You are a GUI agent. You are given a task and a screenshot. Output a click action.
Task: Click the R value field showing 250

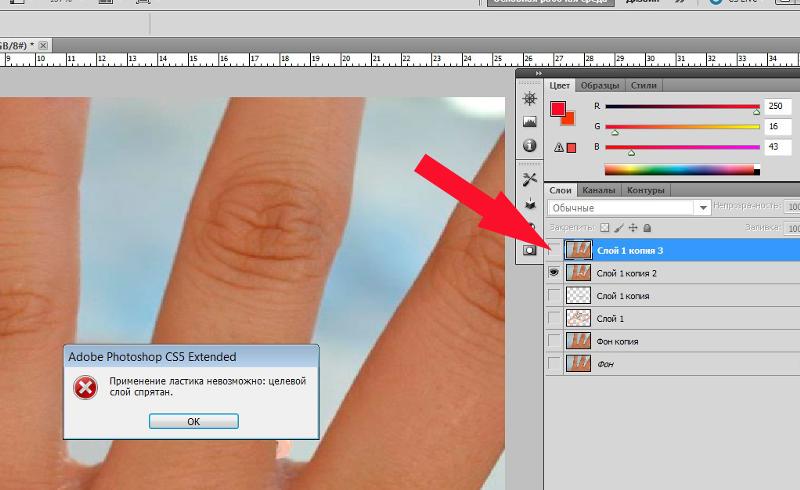(x=778, y=106)
